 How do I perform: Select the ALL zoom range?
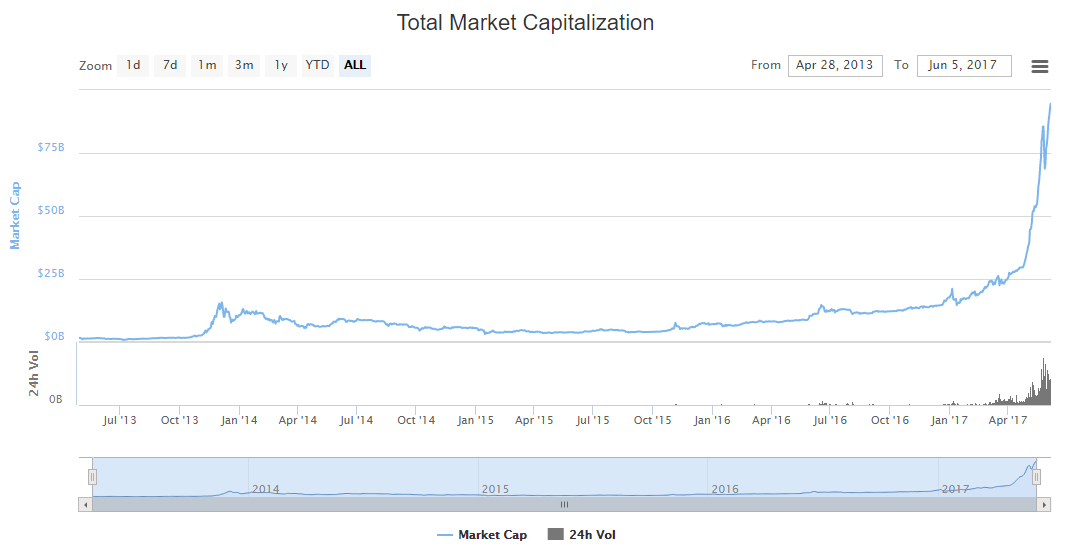point(355,66)
